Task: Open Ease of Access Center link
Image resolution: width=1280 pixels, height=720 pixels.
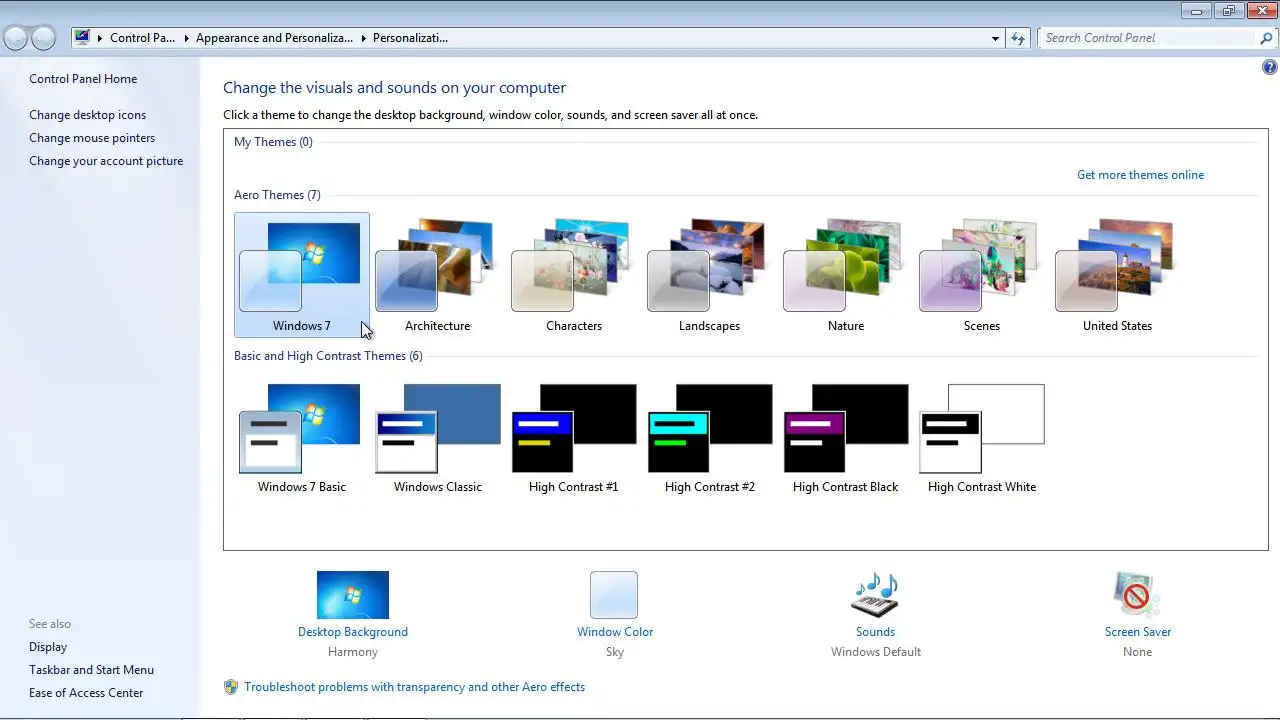Action: coord(86,693)
